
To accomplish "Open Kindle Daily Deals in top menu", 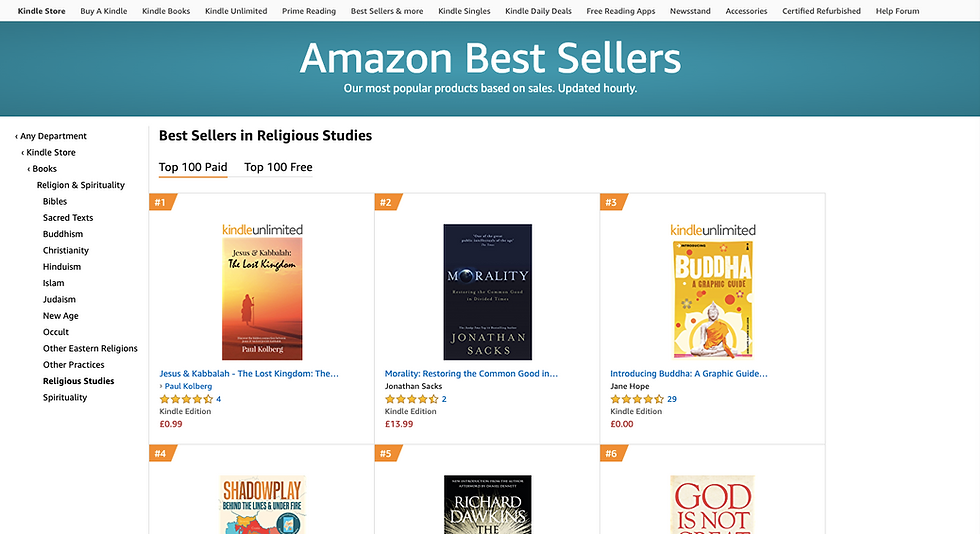I will point(538,11).
